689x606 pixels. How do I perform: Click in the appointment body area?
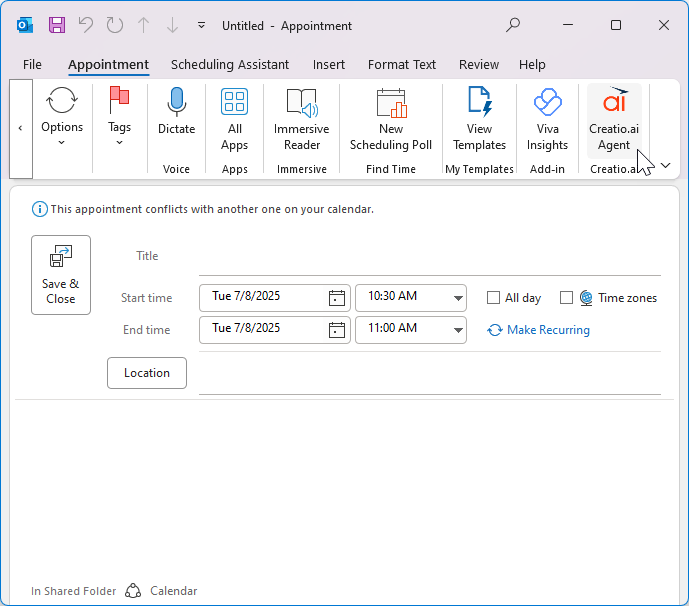[344, 488]
